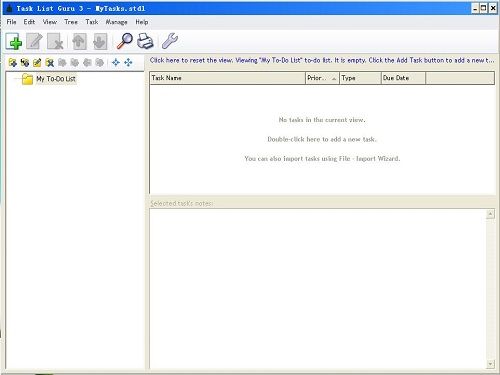Click the printer icon to print
The image size is (500, 375).
click(x=145, y=41)
